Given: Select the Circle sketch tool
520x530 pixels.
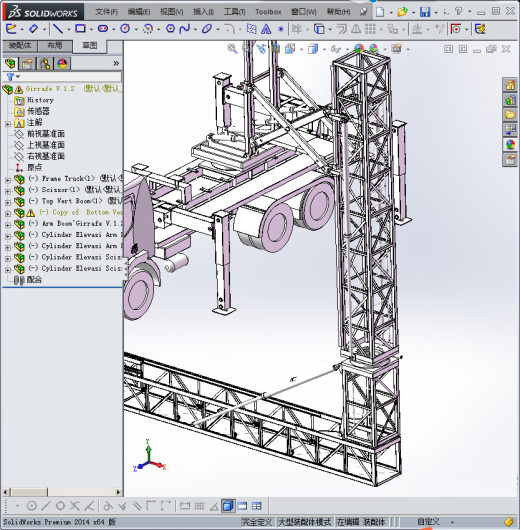Looking at the screenshot, I should click(125, 29).
